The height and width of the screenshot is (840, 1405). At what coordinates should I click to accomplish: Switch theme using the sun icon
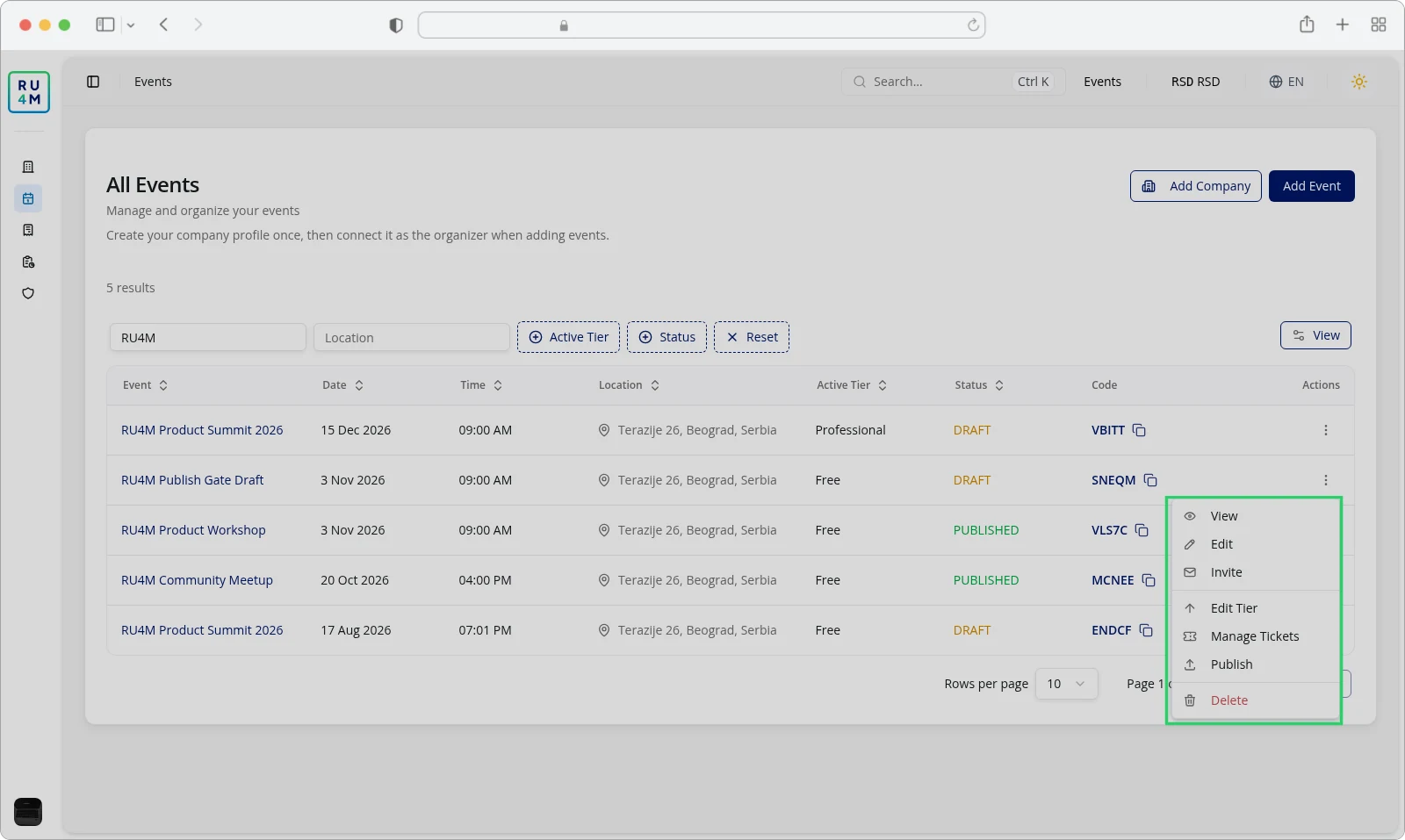(x=1359, y=82)
